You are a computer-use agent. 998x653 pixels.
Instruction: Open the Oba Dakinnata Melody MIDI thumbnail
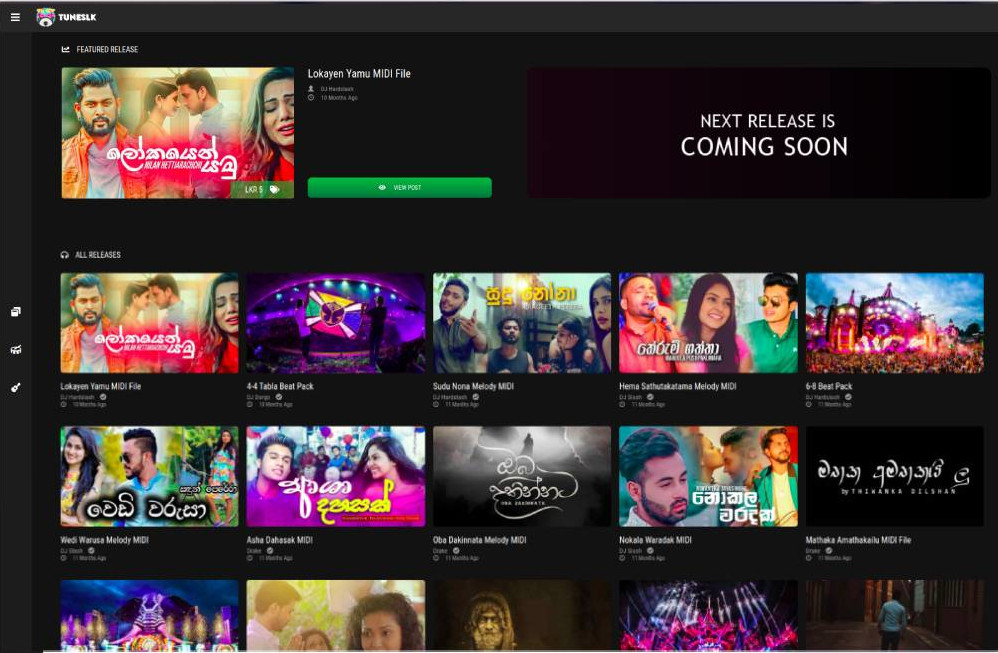pyautogui.click(x=522, y=477)
